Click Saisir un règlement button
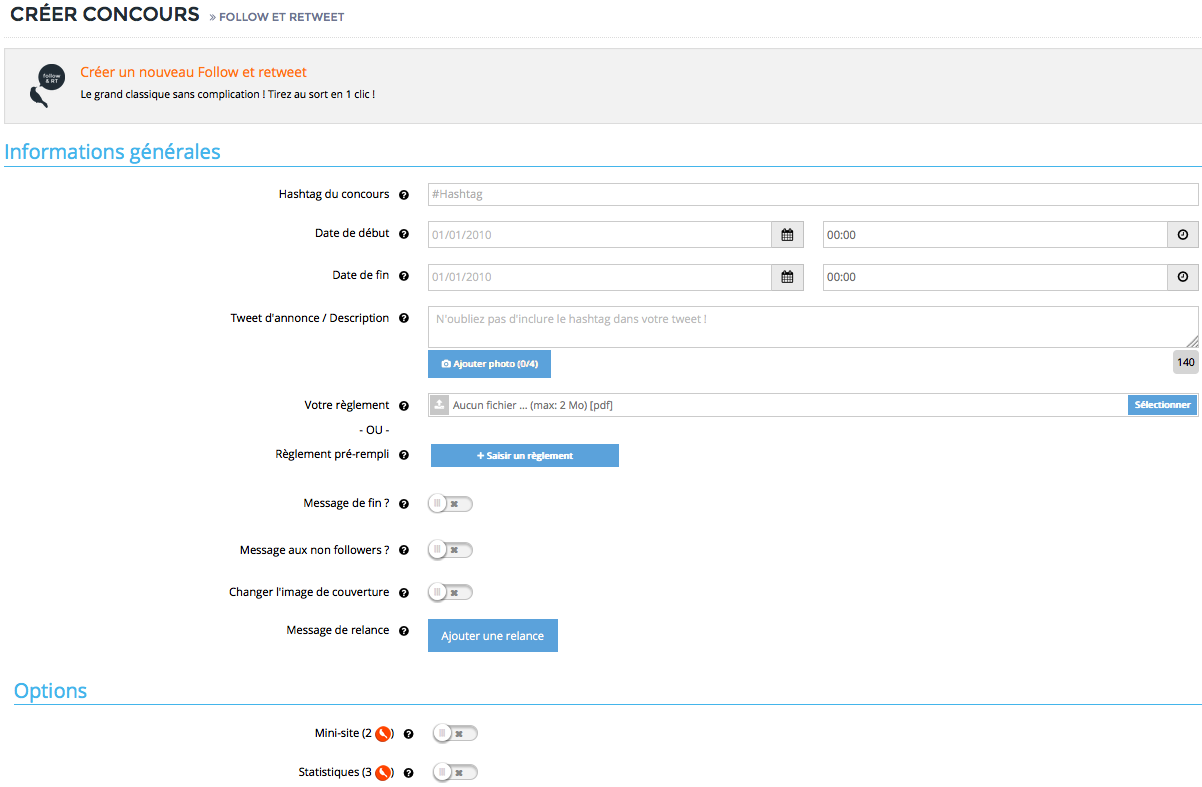The height and width of the screenshot is (787, 1202). (524, 456)
